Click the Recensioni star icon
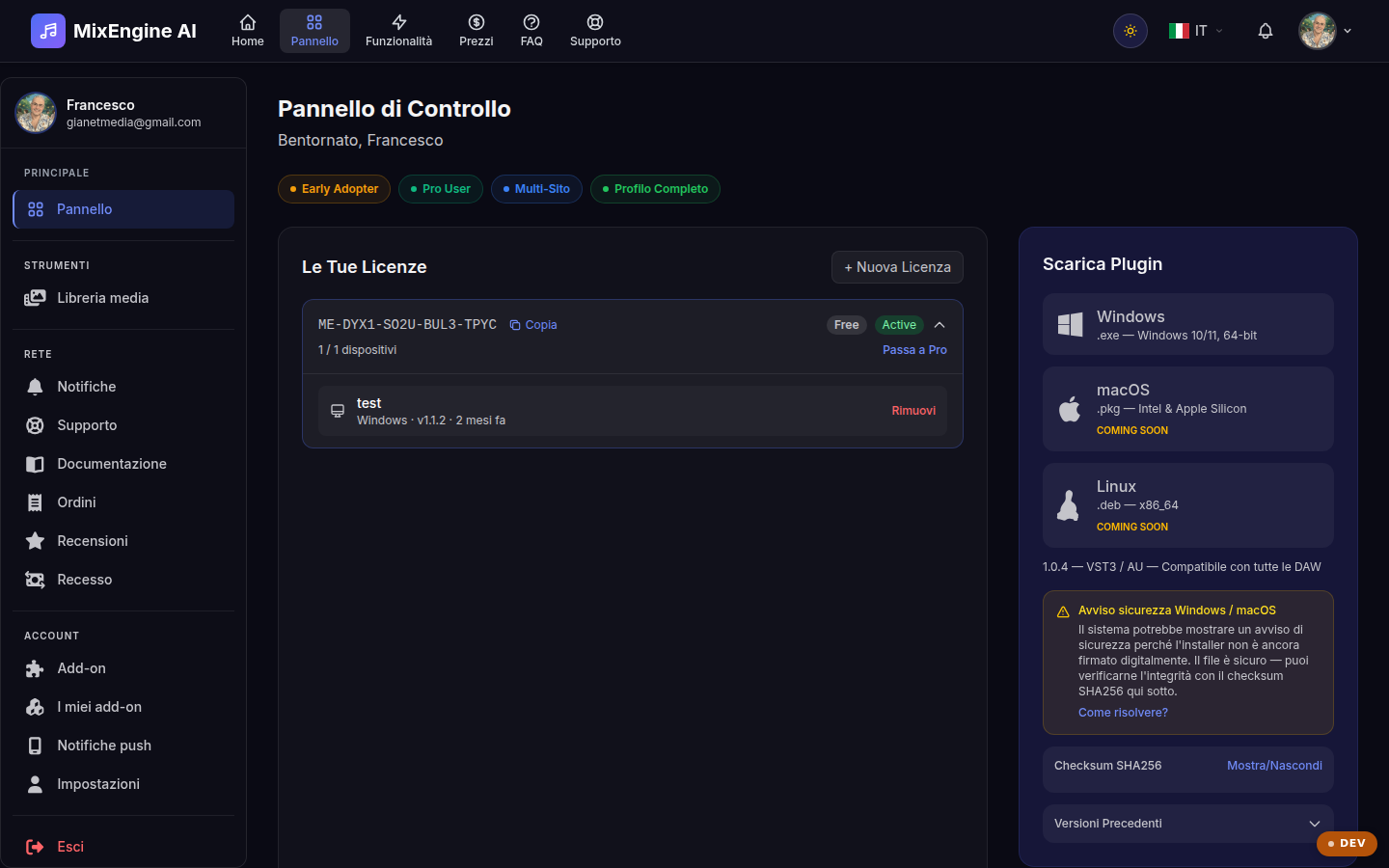The width and height of the screenshot is (1389, 868). 35,541
